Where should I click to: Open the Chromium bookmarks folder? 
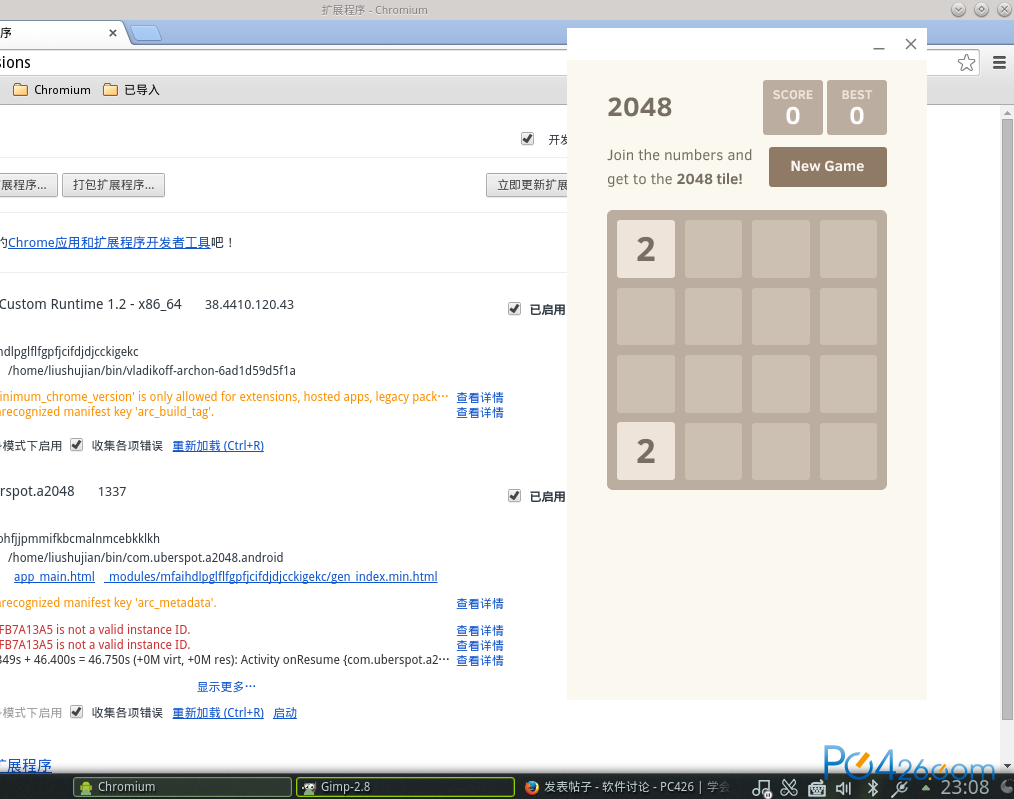point(52,90)
